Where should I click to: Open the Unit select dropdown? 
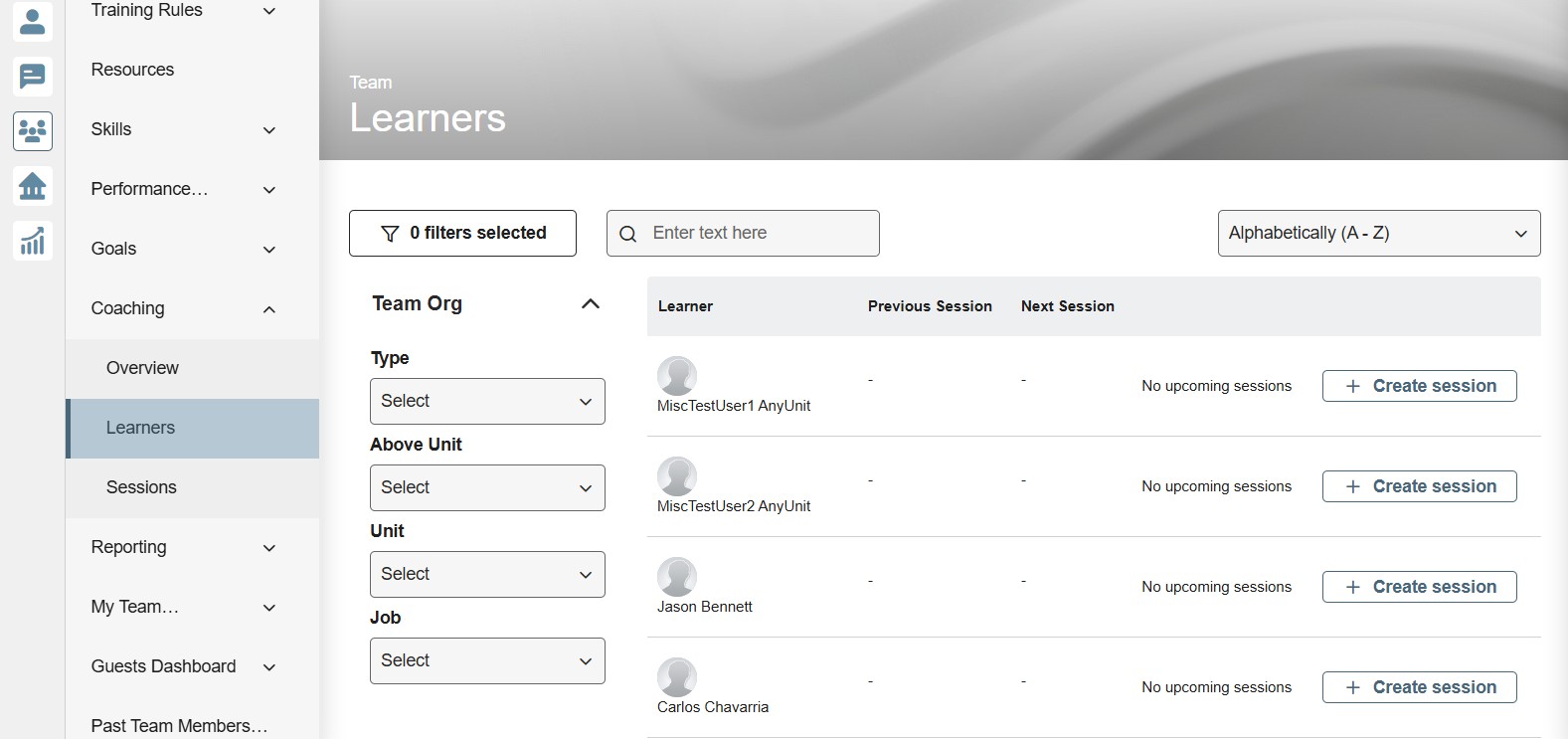click(487, 574)
